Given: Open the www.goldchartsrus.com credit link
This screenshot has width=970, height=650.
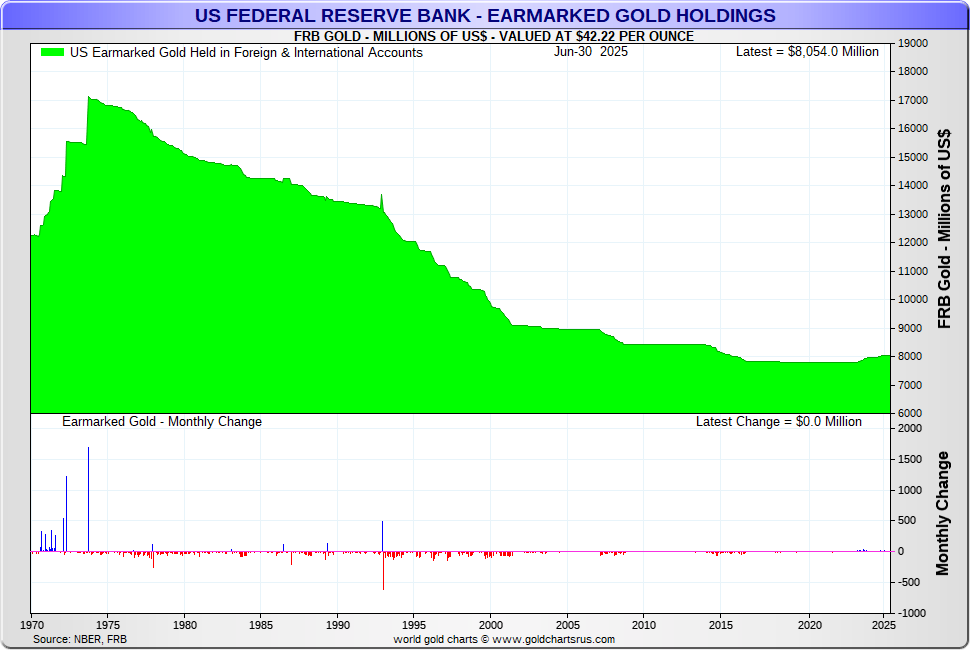Looking at the screenshot, I should click(x=554, y=639).
